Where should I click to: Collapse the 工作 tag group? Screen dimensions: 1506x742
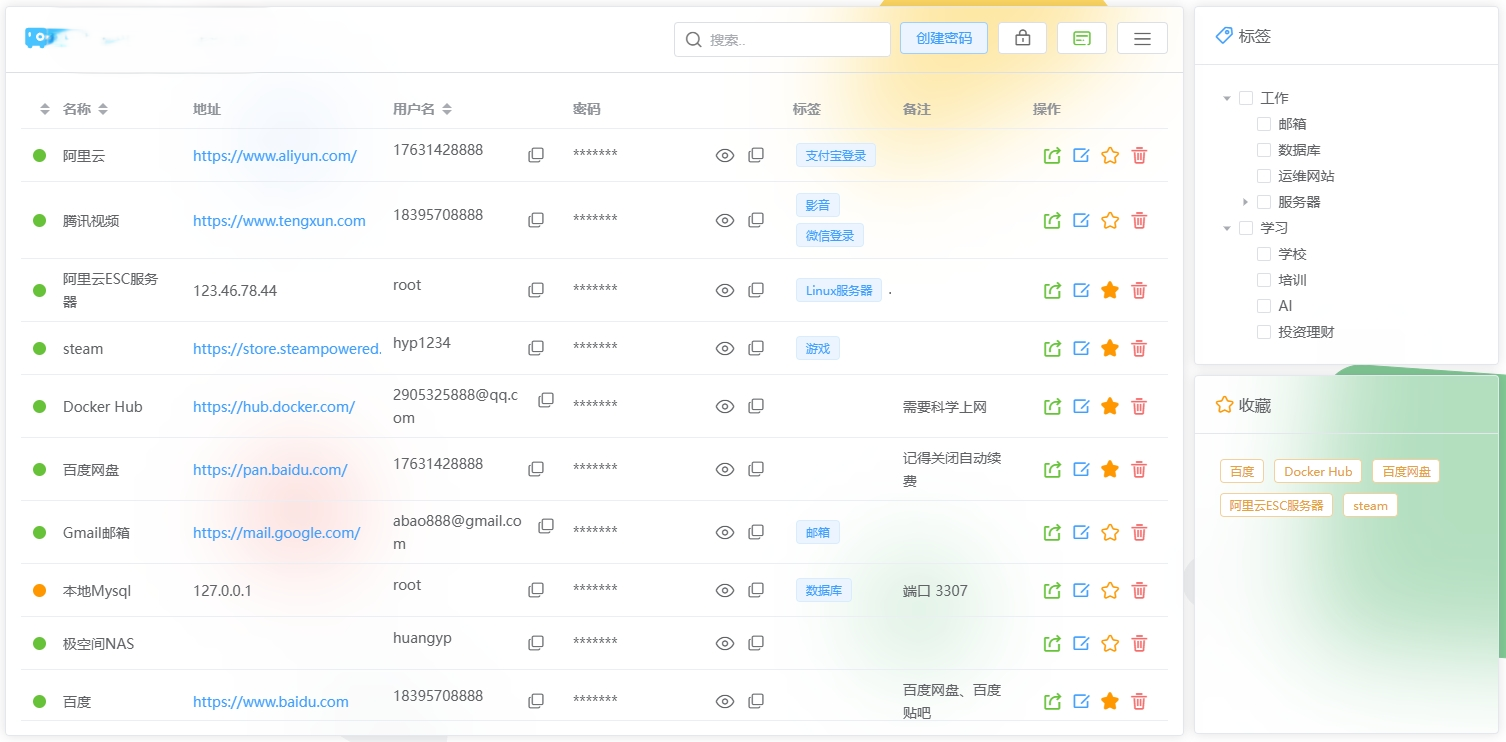click(1226, 97)
